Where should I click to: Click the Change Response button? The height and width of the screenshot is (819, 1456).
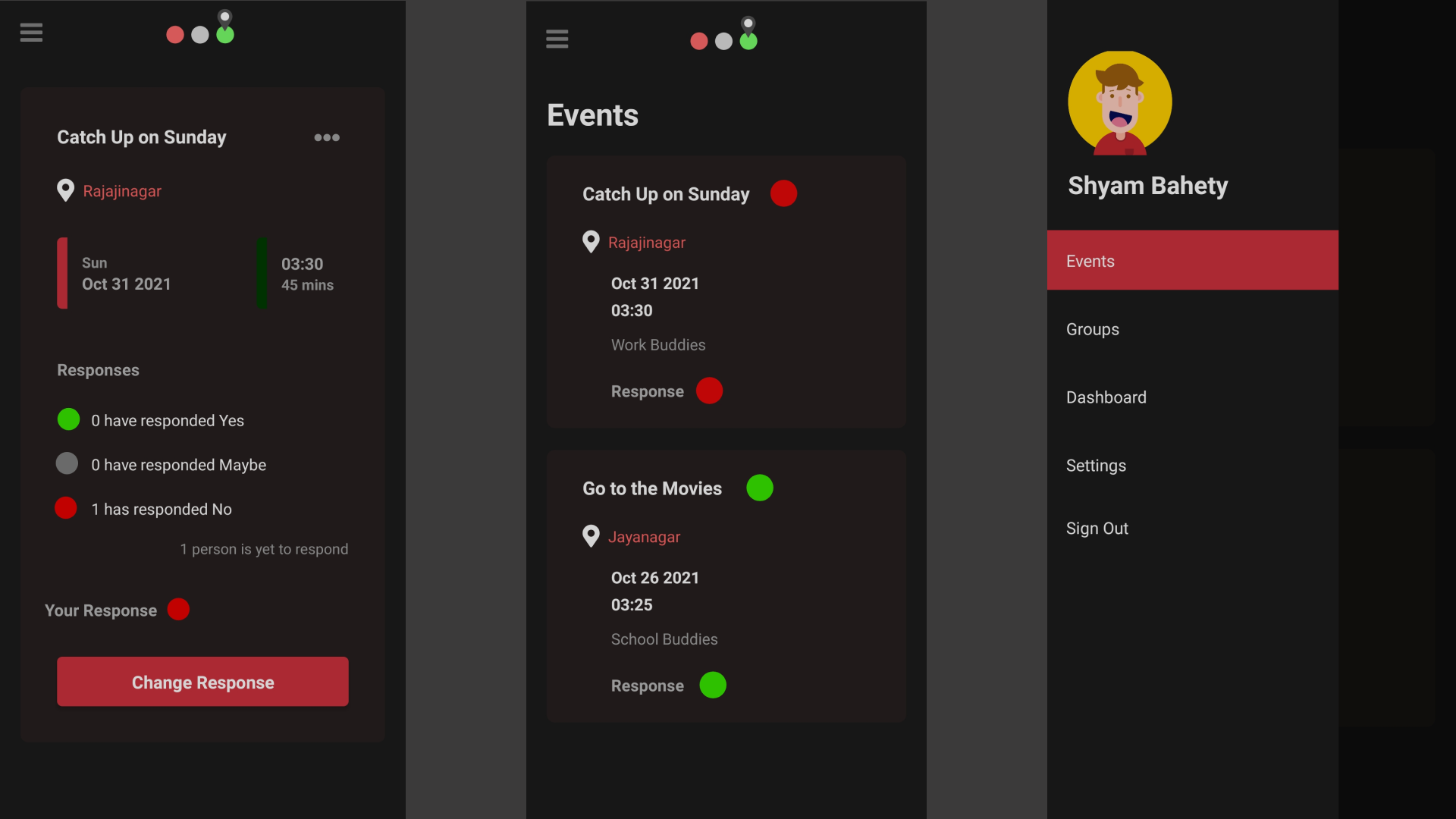pyautogui.click(x=202, y=682)
